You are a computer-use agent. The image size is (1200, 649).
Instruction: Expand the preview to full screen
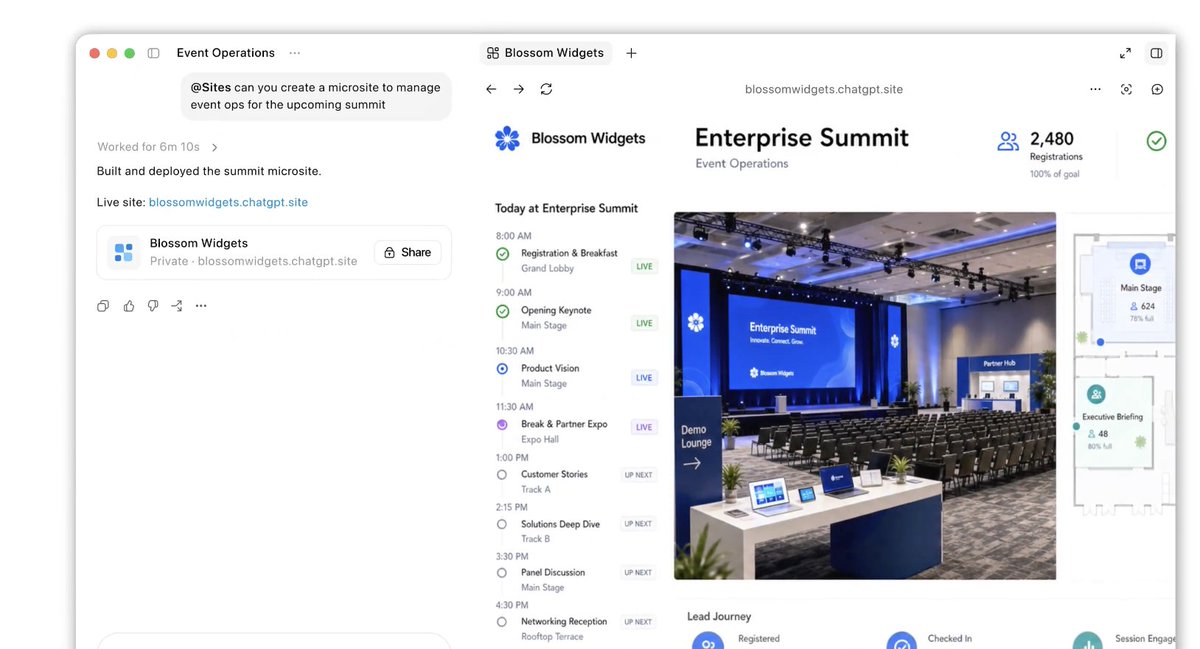tap(1125, 53)
